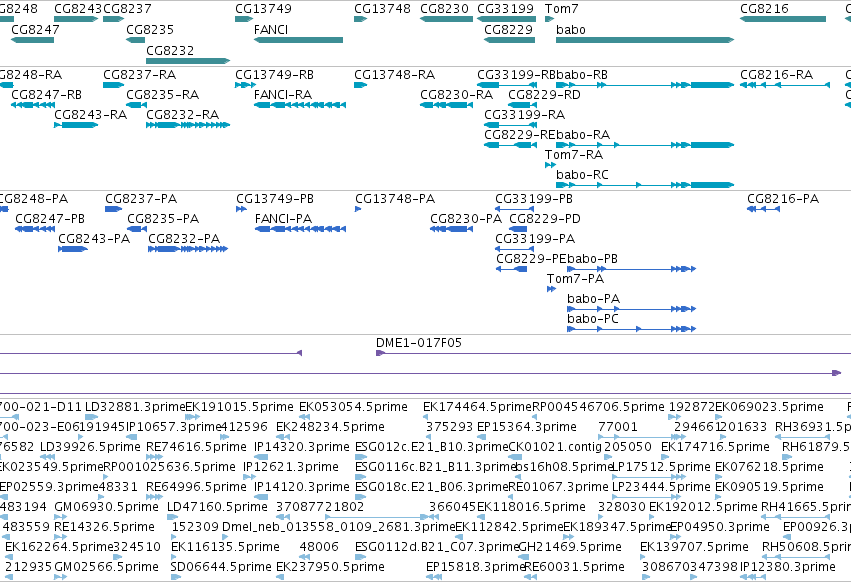Select gene CG8232 in gene track

[x=188, y=61]
